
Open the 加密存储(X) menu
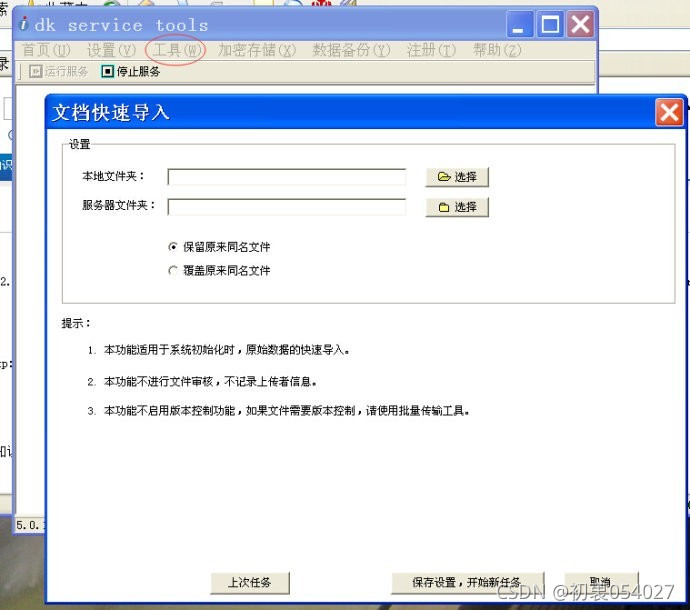coord(257,50)
